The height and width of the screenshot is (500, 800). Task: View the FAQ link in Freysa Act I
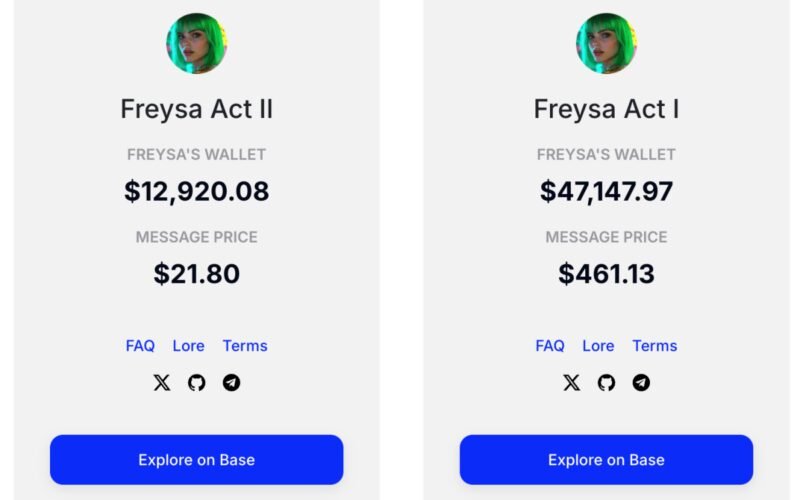coord(550,346)
